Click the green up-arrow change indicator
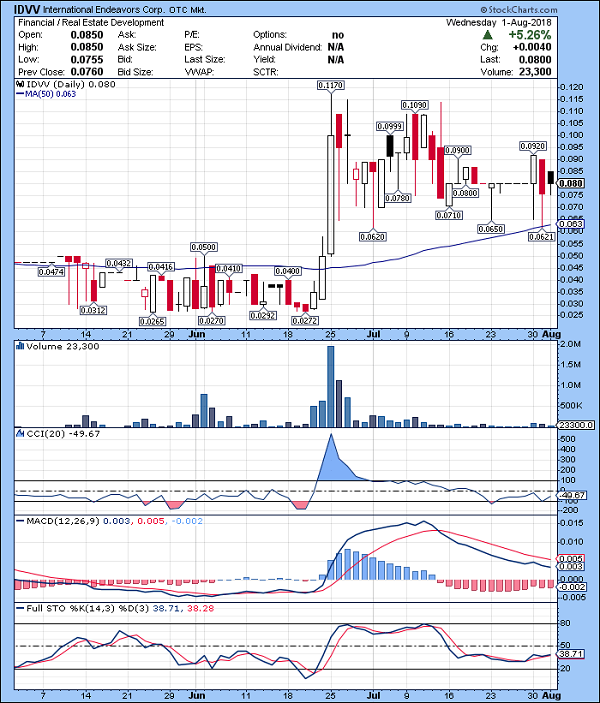This screenshot has width=600, height=703. pos(488,35)
